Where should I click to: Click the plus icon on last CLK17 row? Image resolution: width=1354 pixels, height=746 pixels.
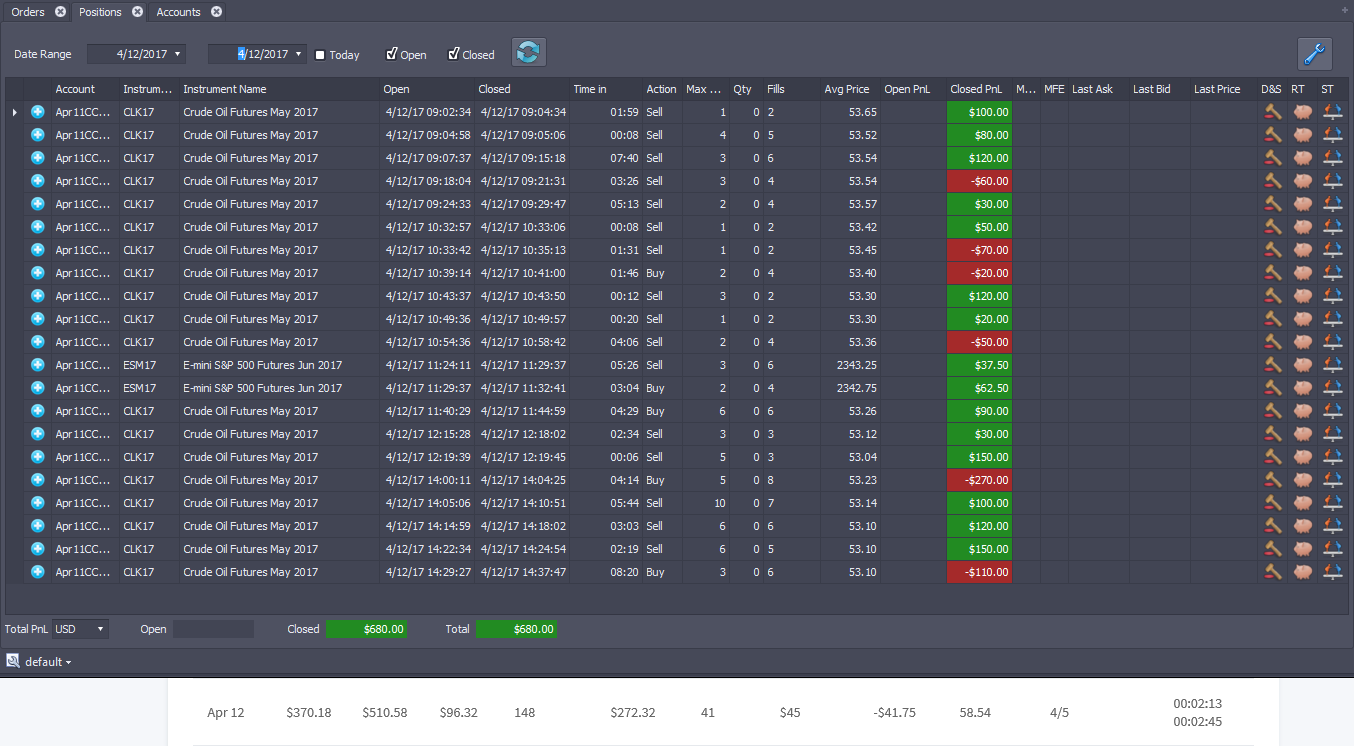(x=38, y=572)
